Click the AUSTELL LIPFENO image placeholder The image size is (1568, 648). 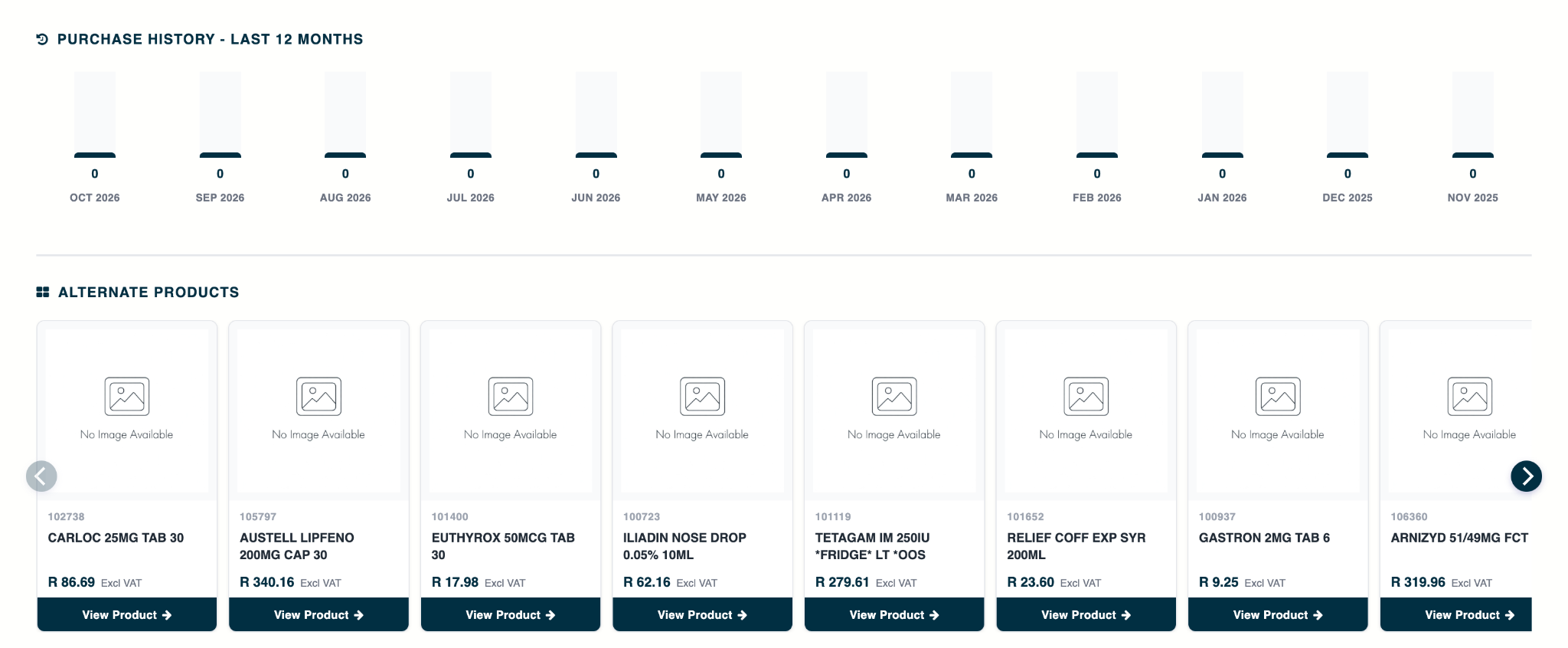[x=318, y=411]
